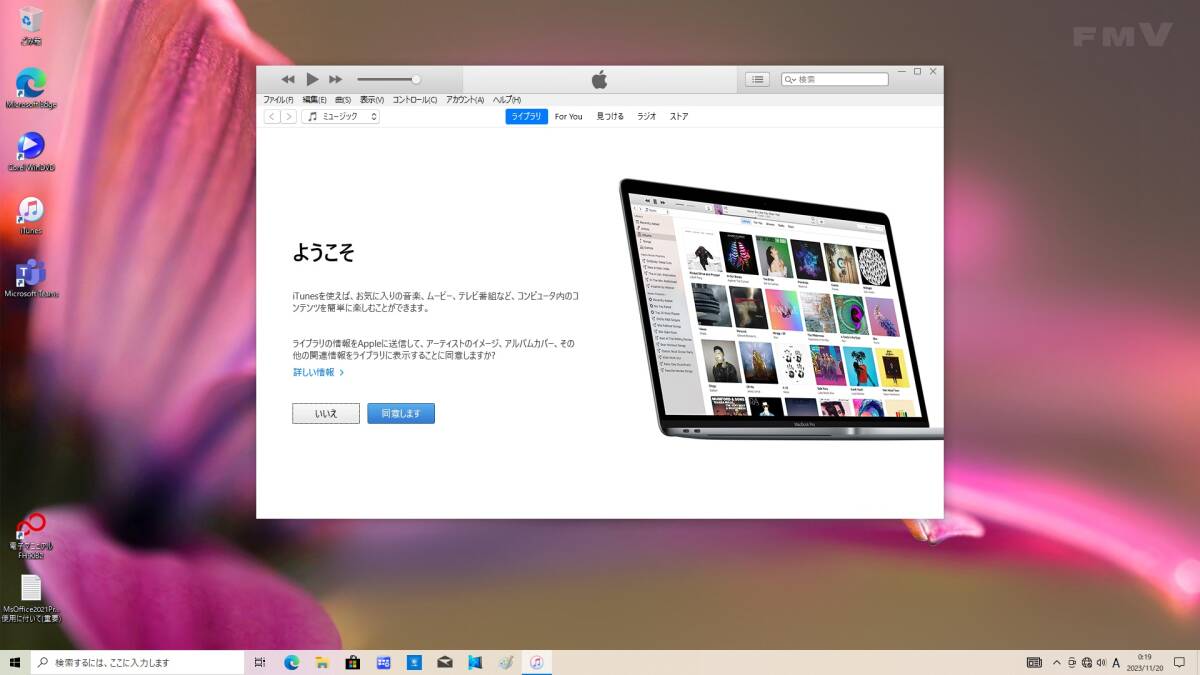This screenshot has width=1200, height=675.
Task: Open the Up Next list view icon
Action: coord(757,79)
